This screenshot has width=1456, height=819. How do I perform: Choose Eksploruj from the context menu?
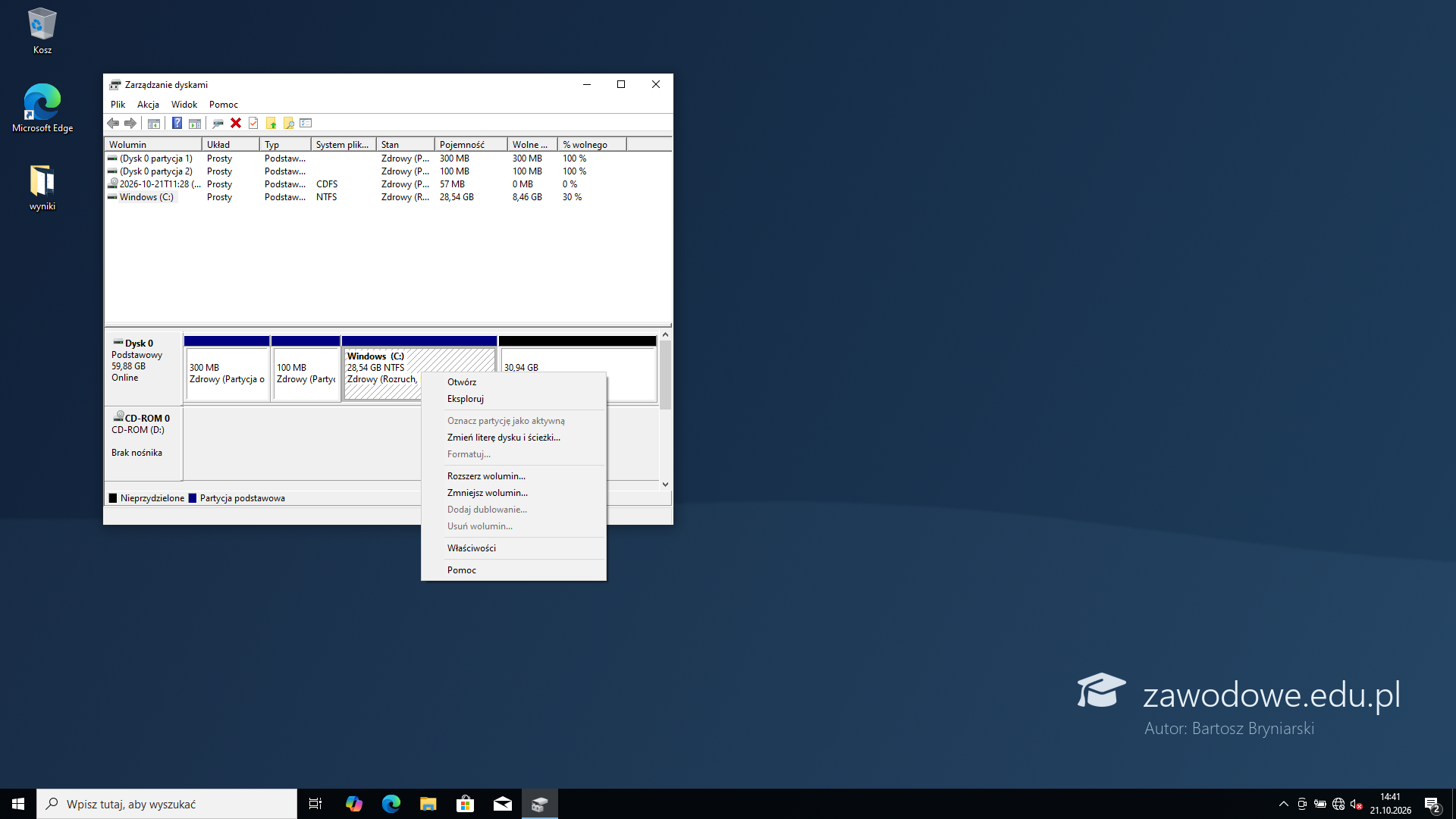[513, 399]
